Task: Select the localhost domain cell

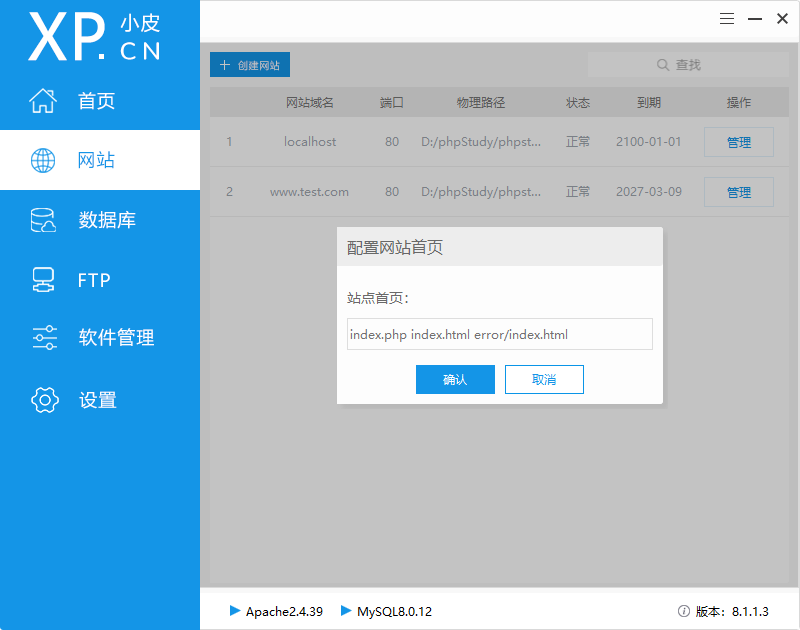Action: [310, 141]
